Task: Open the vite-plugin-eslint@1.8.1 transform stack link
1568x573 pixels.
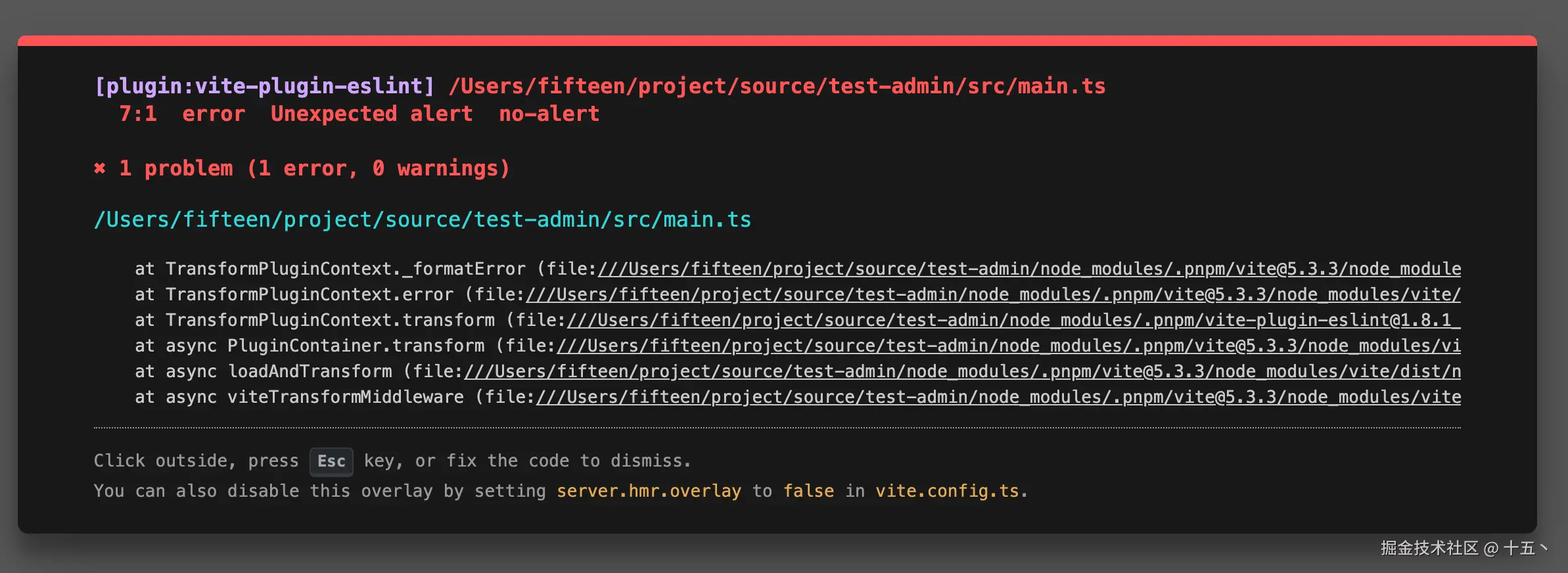Action: tap(1012, 321)
